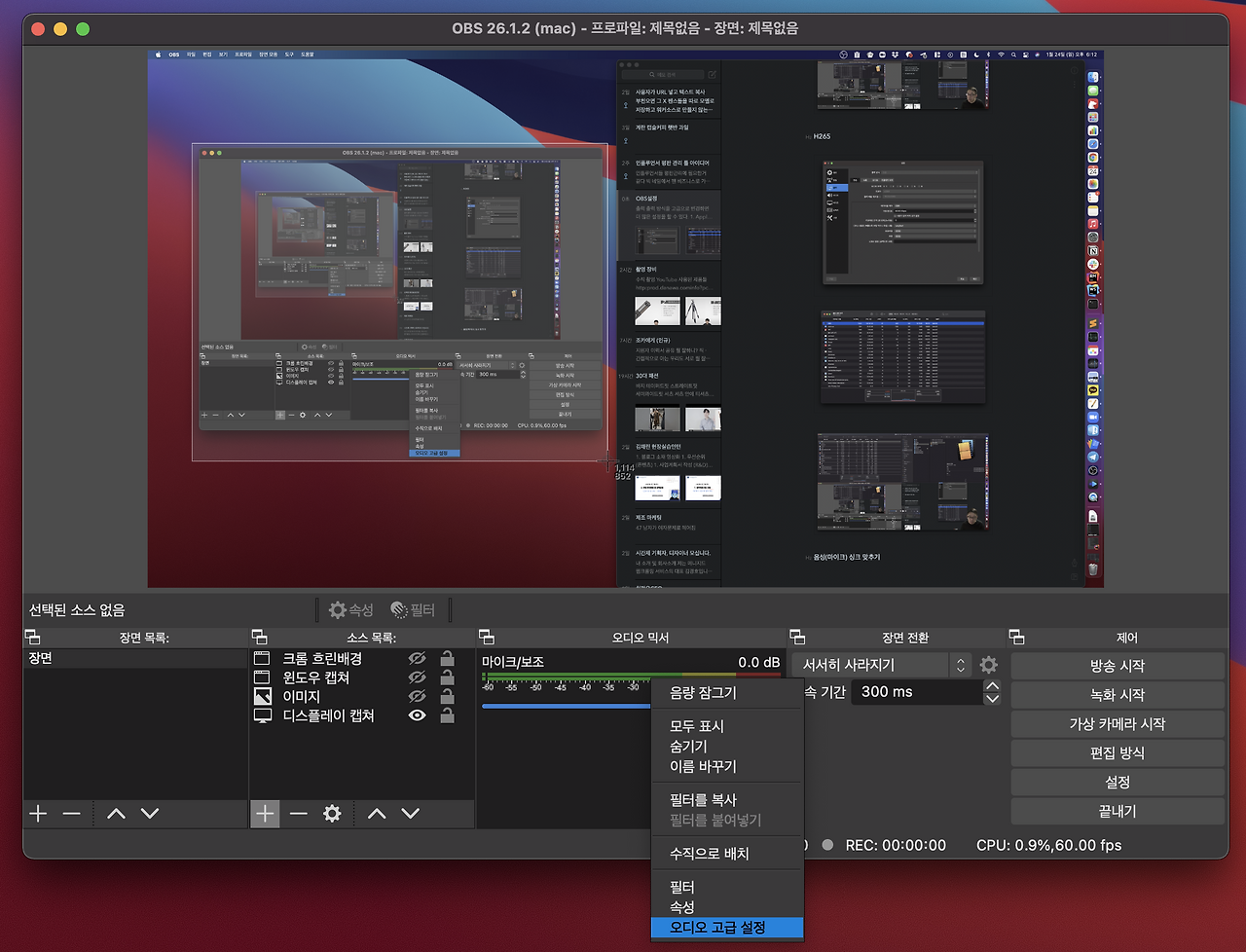Move the source up in the source list
This screenshot has width=1246, height=952.
pyautogui.click(x=377, y=813)
